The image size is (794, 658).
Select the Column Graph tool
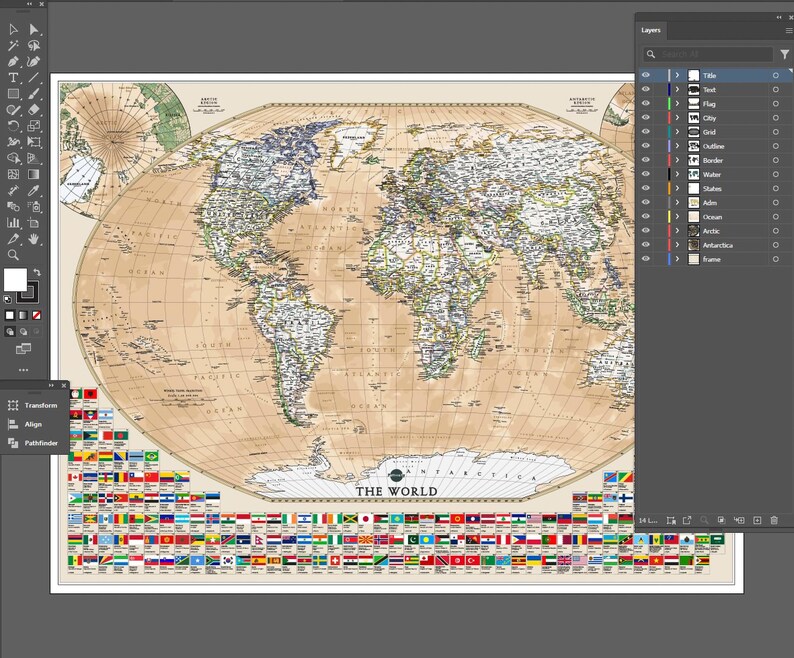[13, 223]
